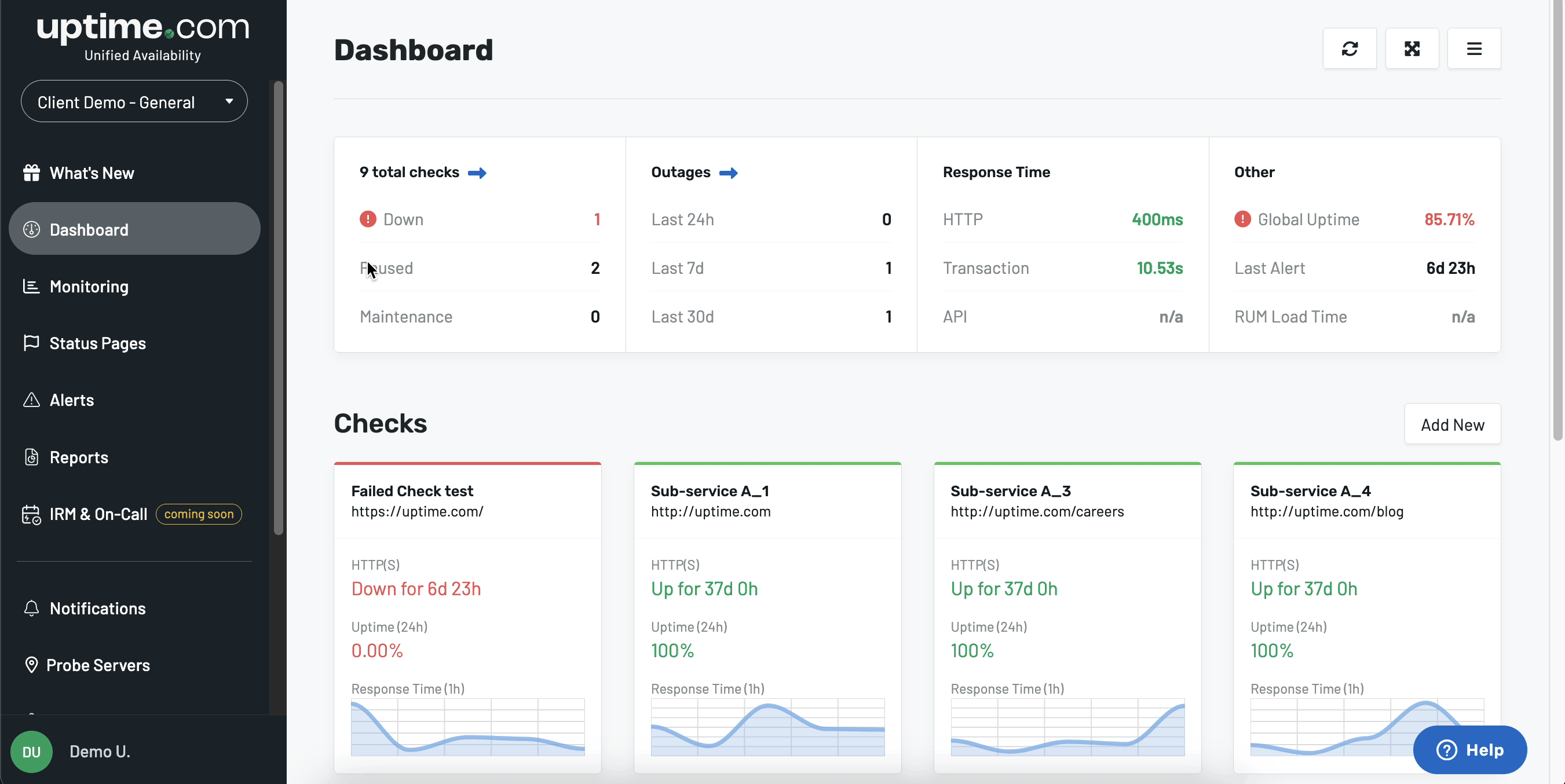Click the Maintenance count row
The height and width of the screenshot is (784, 1565).
point(480,316)
